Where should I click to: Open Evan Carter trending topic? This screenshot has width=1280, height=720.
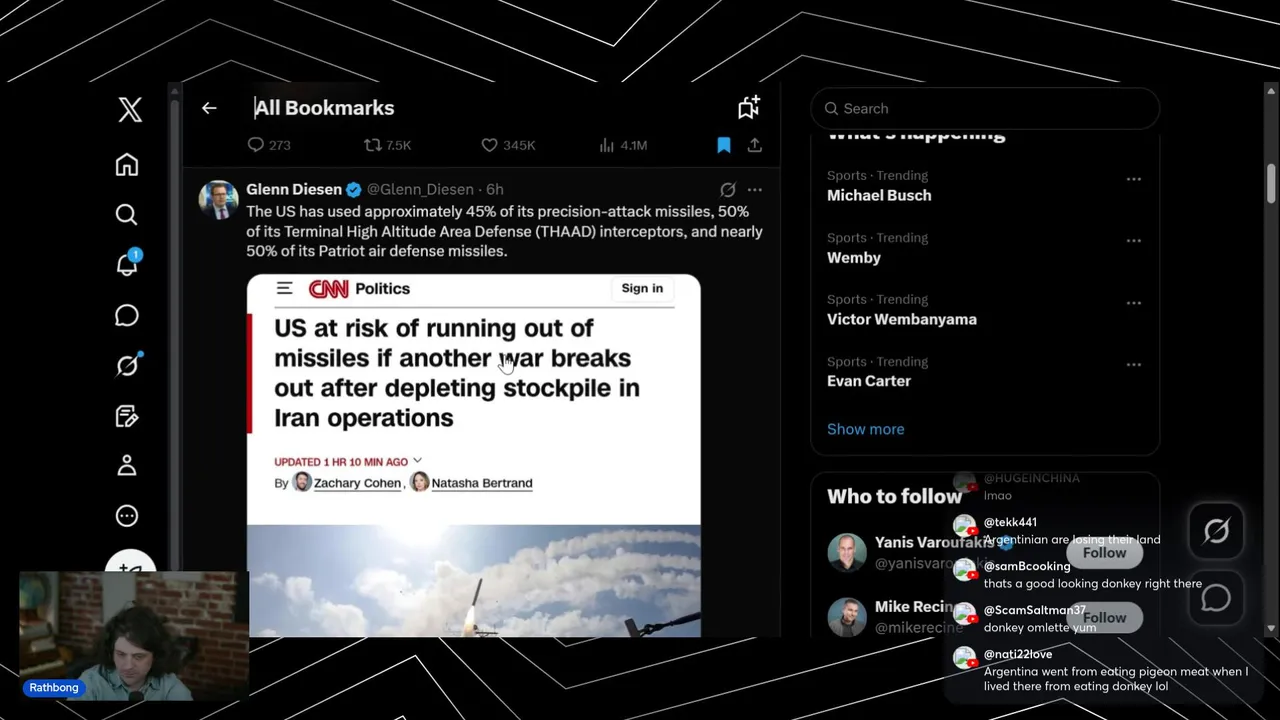point(869,381)
